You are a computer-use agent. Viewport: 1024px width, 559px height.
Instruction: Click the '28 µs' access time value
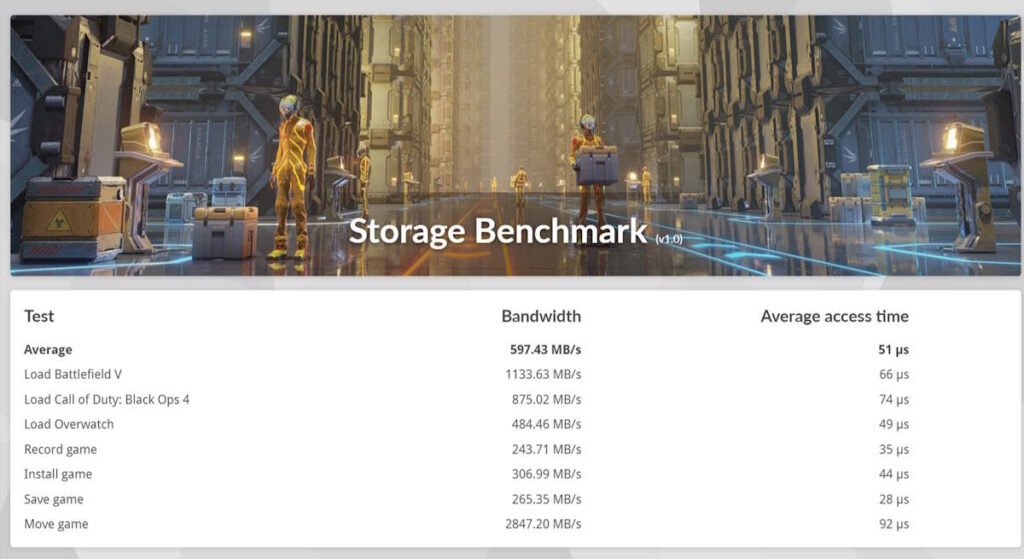pos(893,499)
